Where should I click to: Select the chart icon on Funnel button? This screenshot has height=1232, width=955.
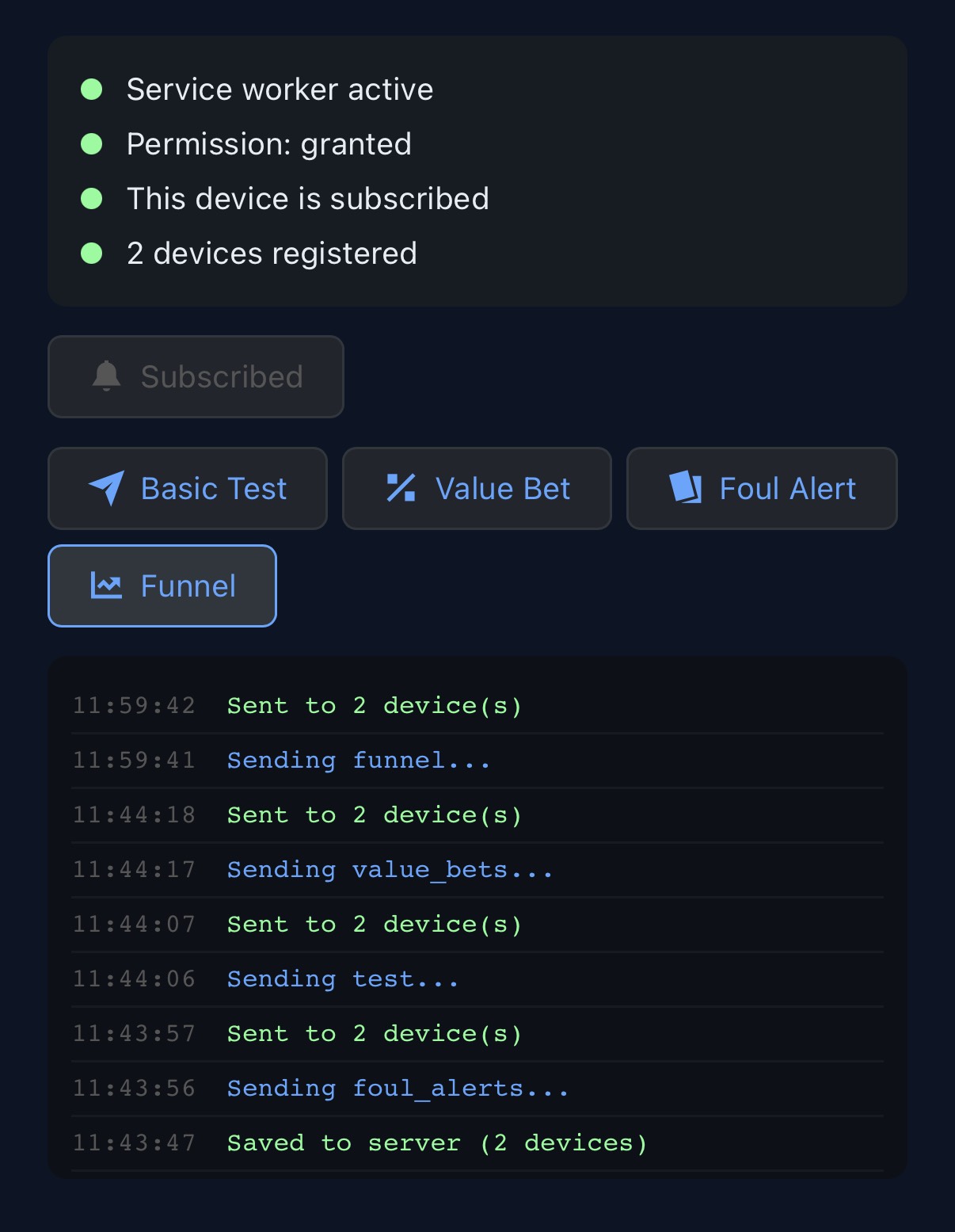pos(107,585)
